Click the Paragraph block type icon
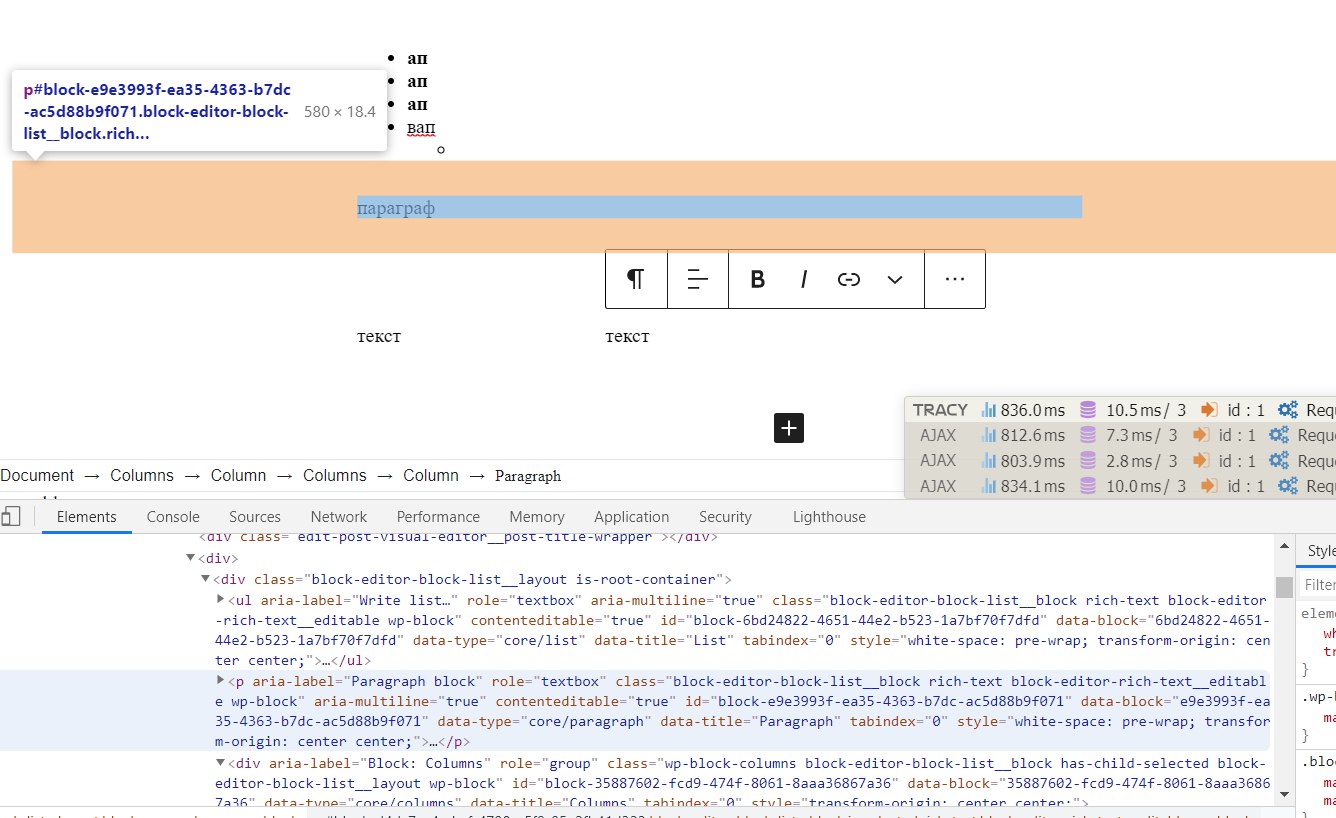 (636, 279)
